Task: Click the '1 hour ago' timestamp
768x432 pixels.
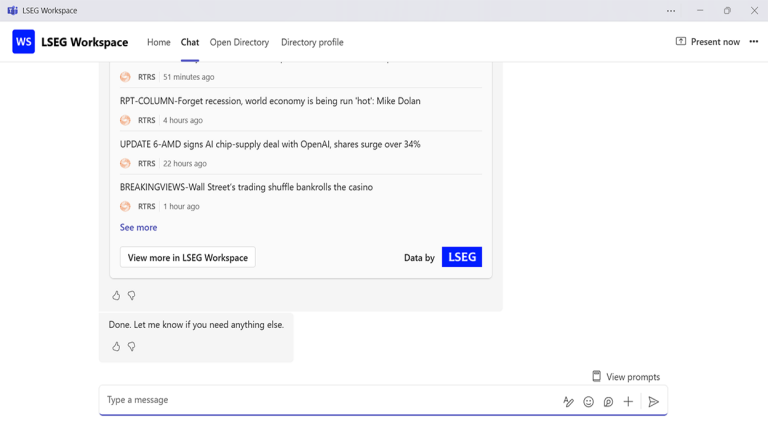Action: pyautogui.click(x=181, y=207)
